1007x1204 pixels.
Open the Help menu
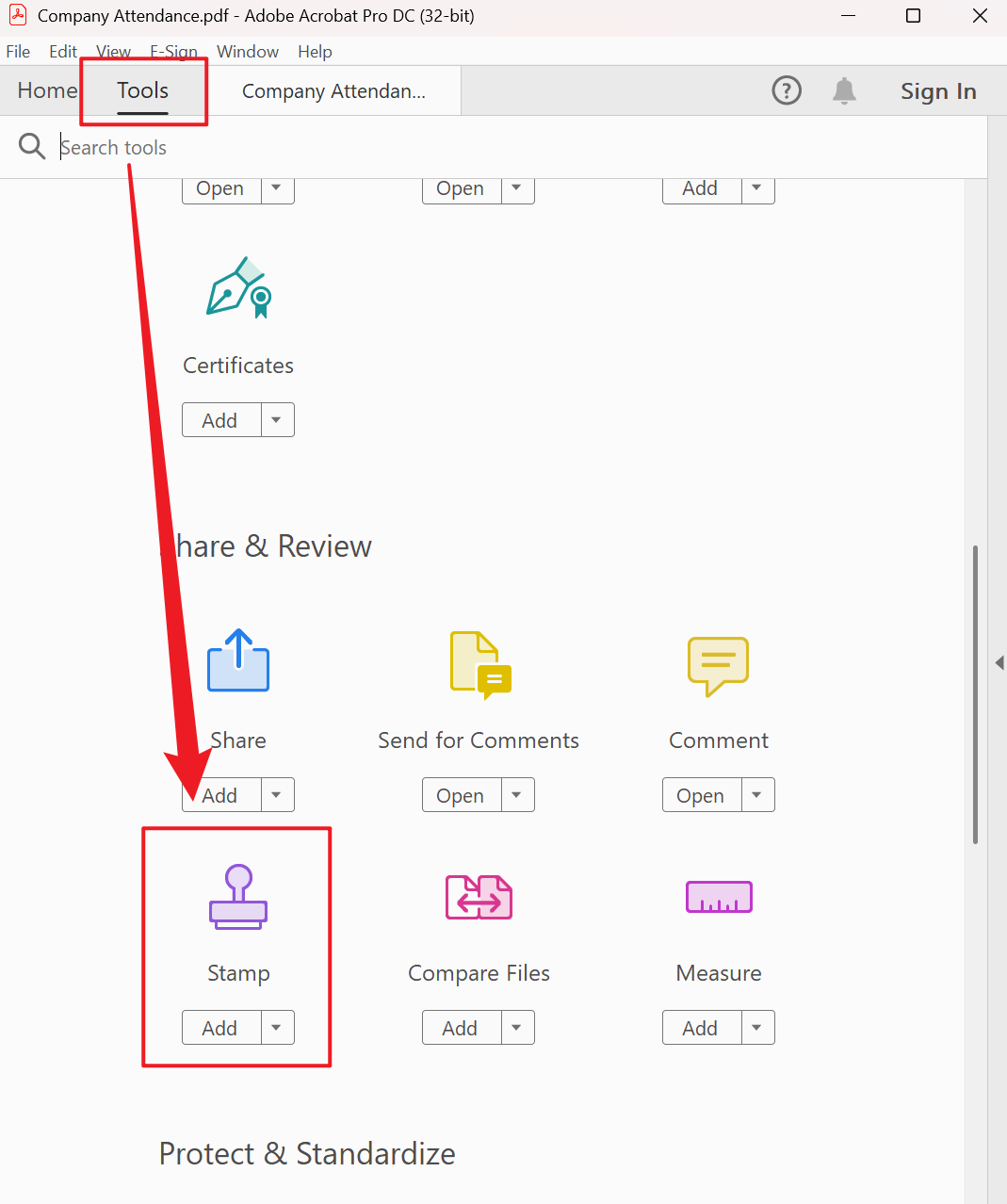tap(315, 52)
